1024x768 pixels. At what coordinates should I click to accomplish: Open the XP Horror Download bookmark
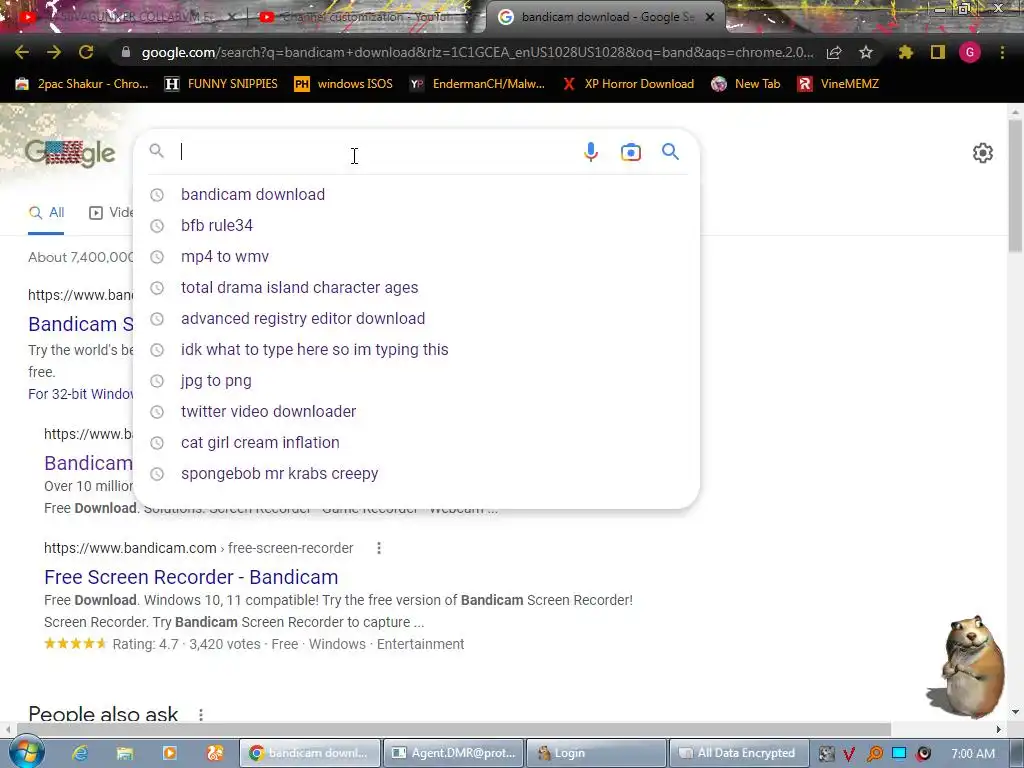tap(628, 84)
